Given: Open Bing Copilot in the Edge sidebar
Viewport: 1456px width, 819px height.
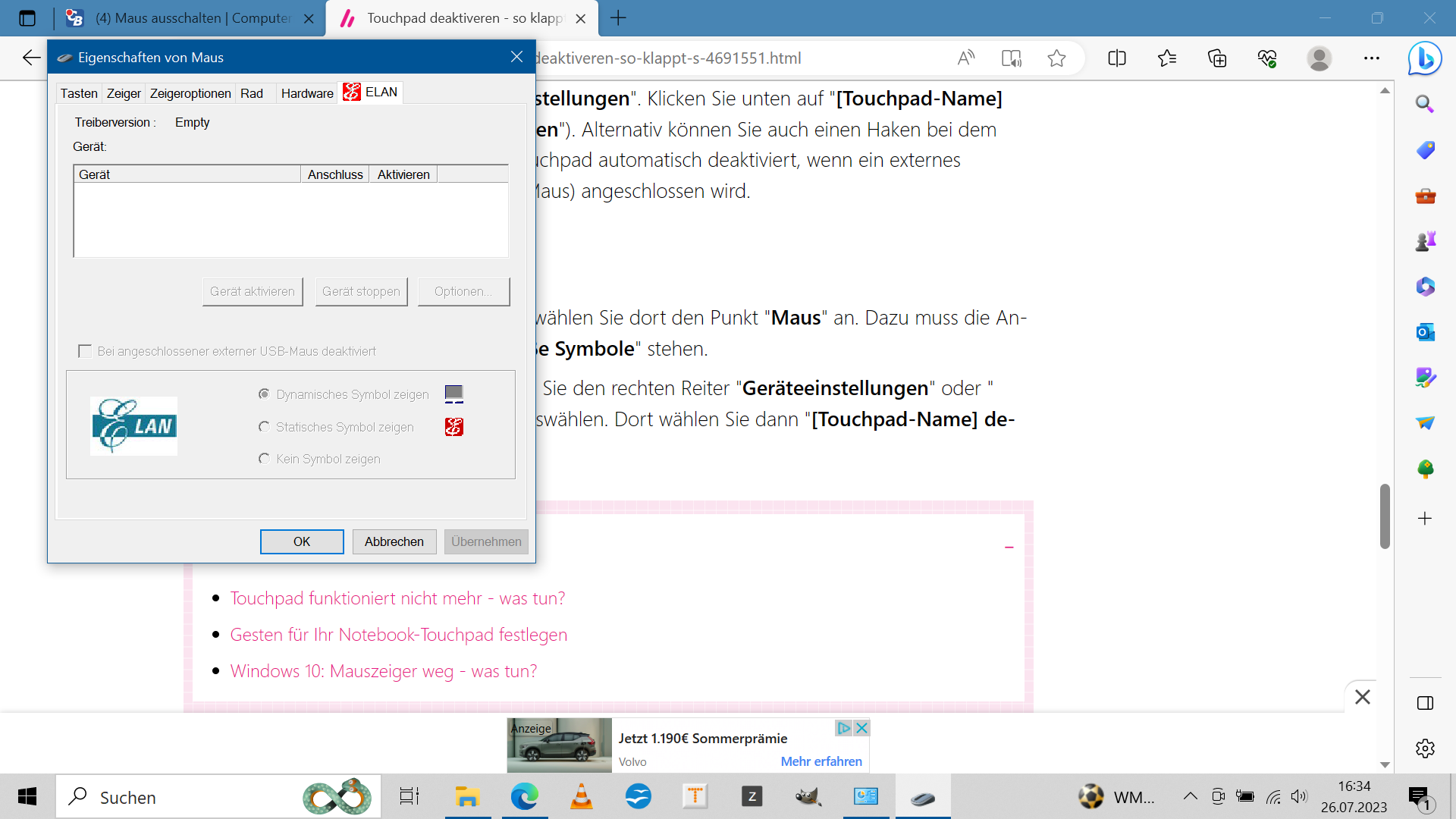Looking at the screenshot, I should coord(1424,58).
